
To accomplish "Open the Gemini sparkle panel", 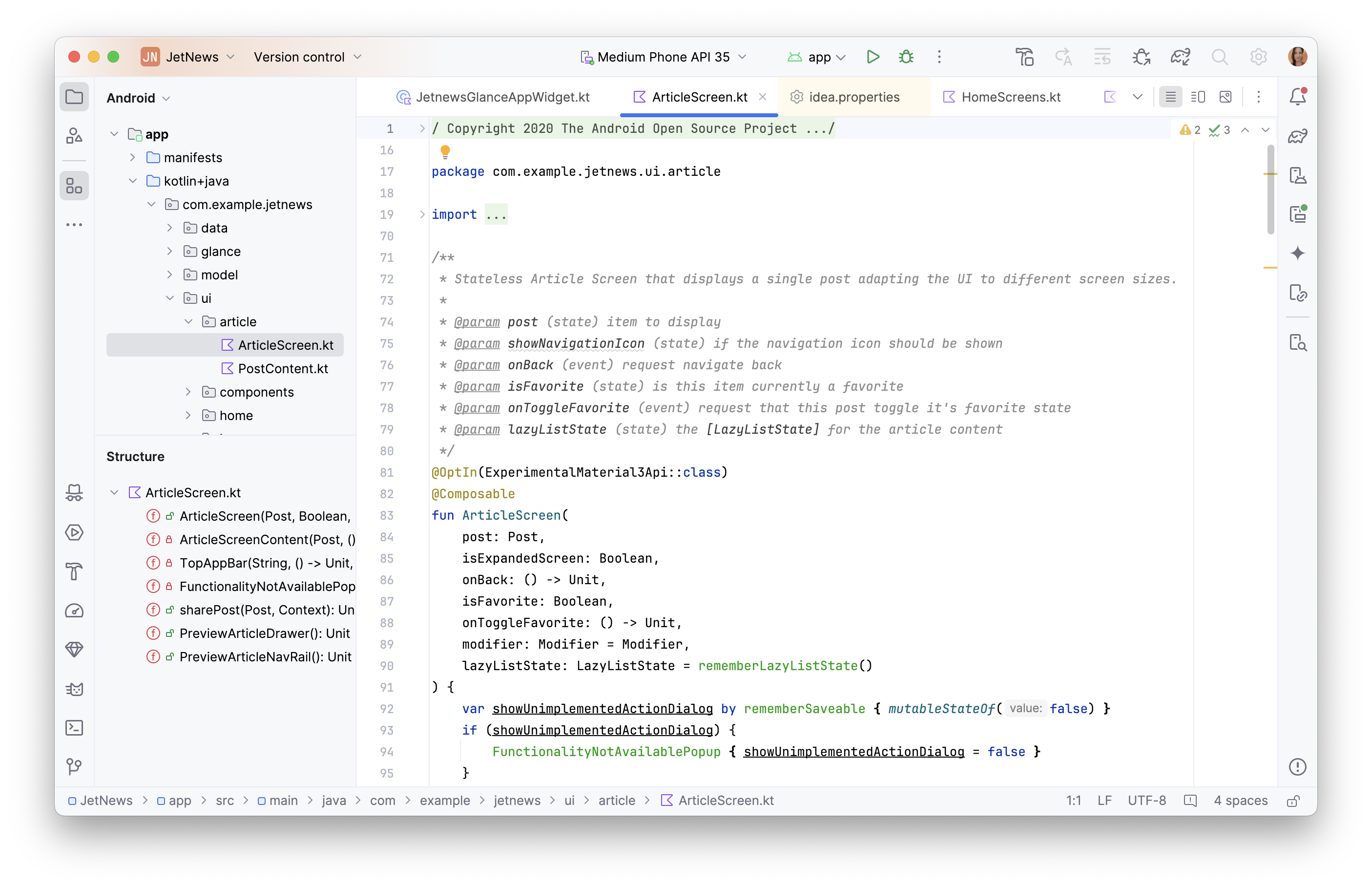I will 1298,253.
